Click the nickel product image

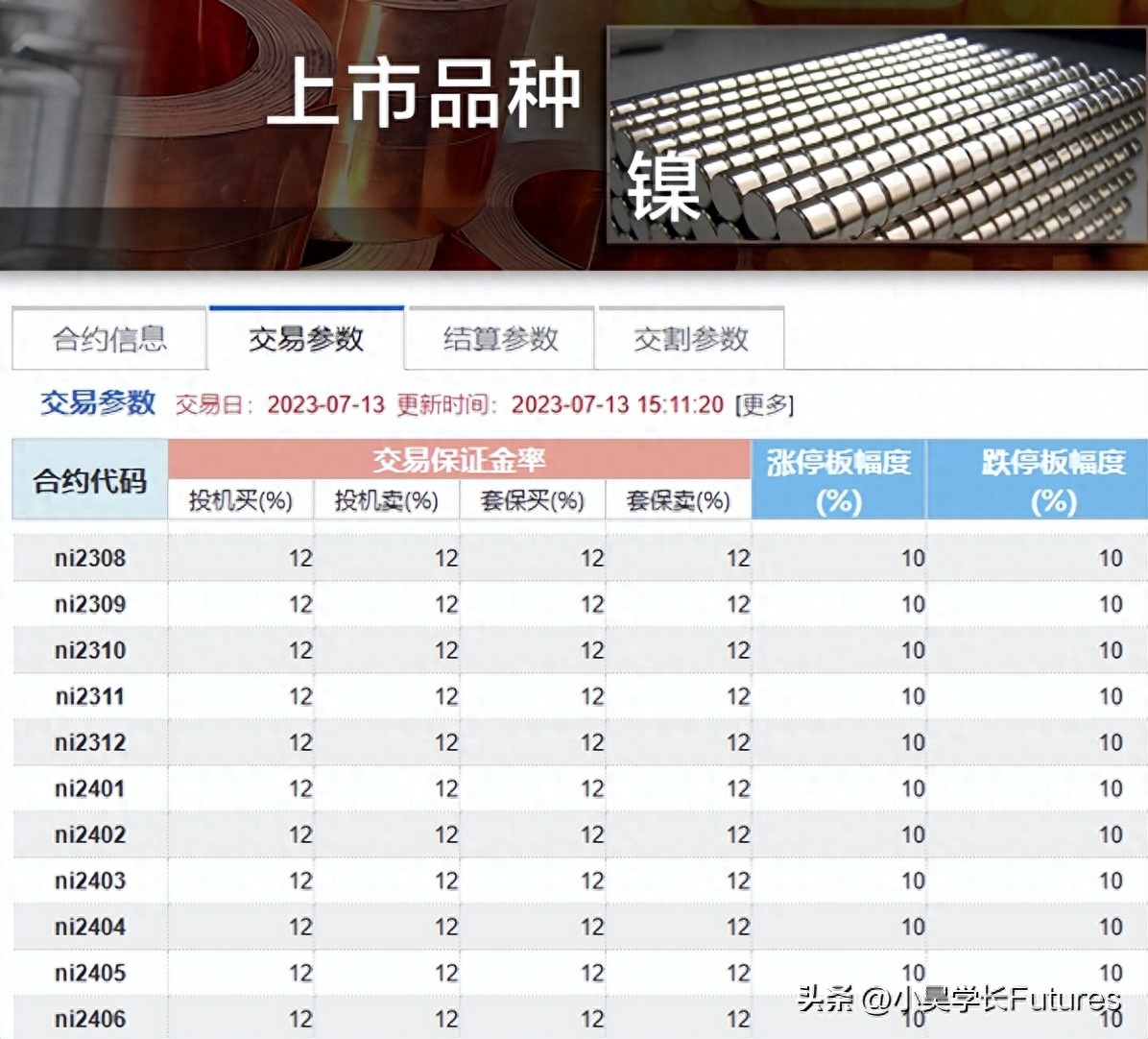coord(876,134)
